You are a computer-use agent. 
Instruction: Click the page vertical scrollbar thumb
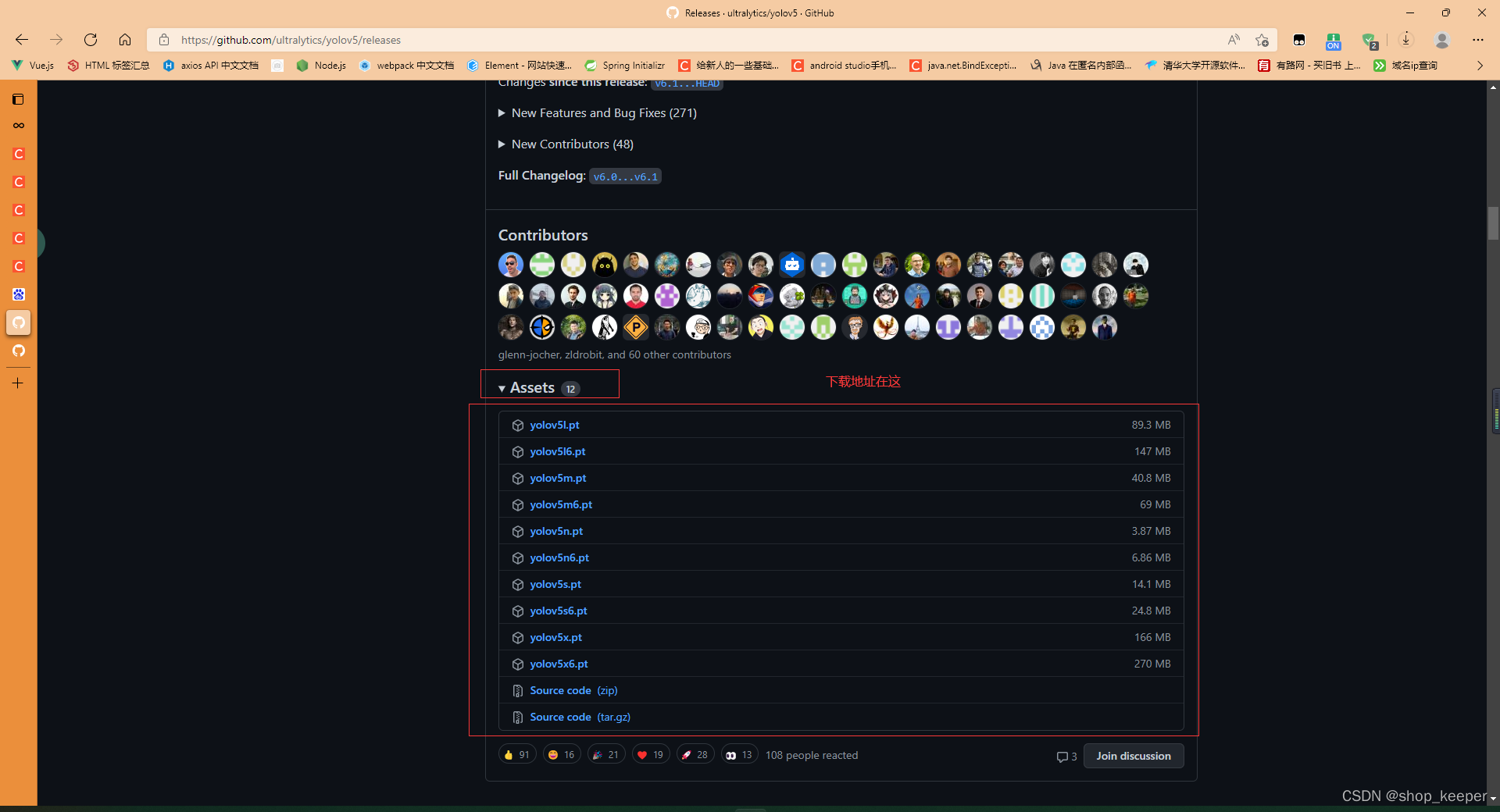1493,223
